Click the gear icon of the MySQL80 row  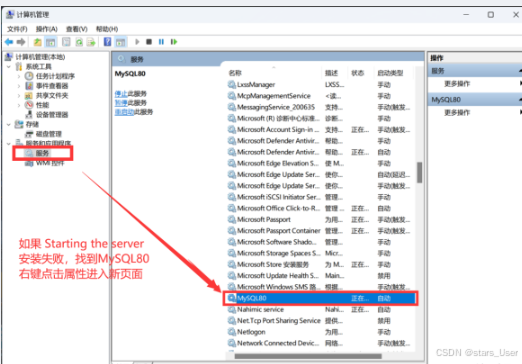click(232, 298)
